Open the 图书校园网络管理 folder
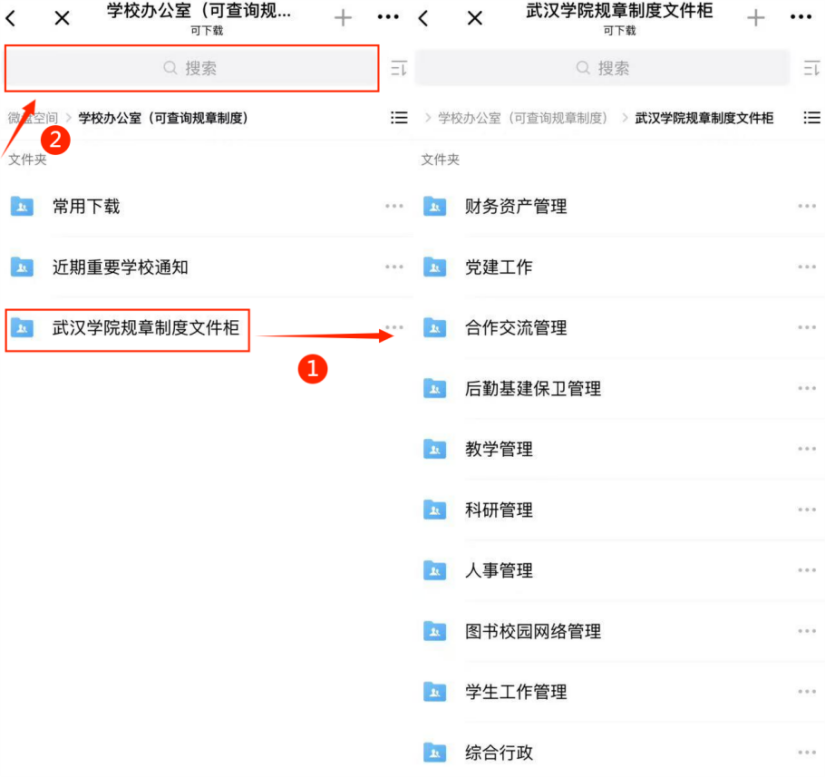 click(532, 631)
